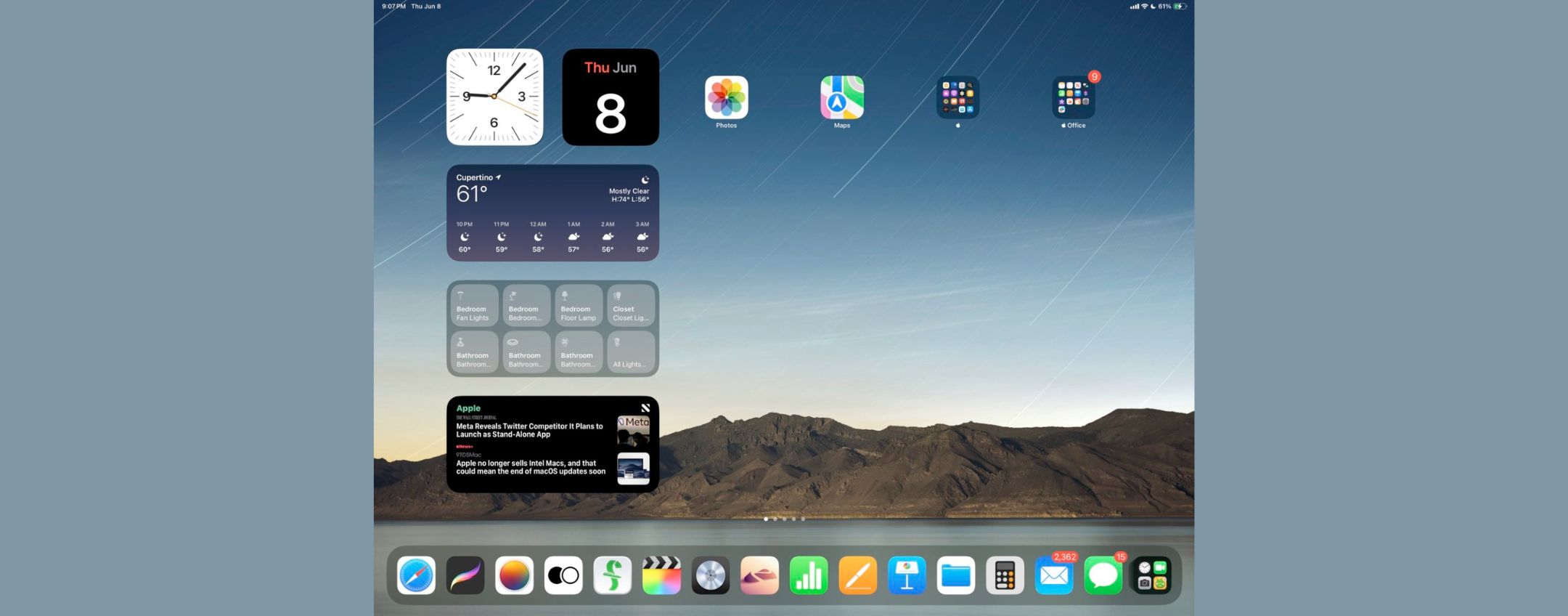Open Intel Macs article from 9to5Mac

(531, 467)
